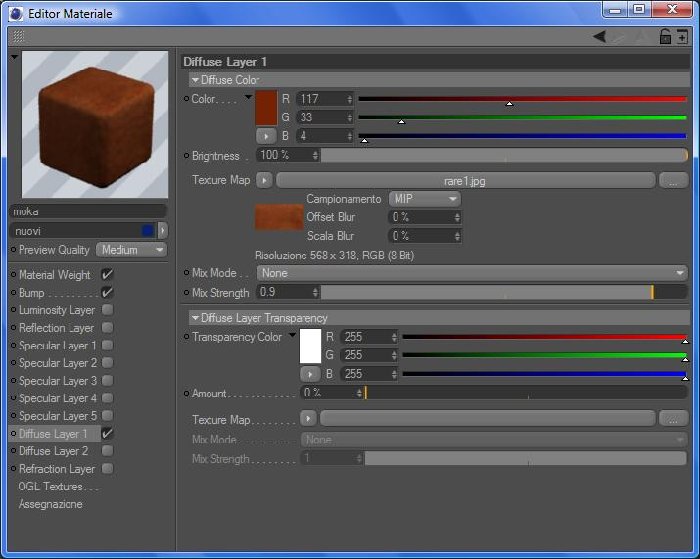Click the diffuse red channel slider
700x559 pixels.
(522, 99)
